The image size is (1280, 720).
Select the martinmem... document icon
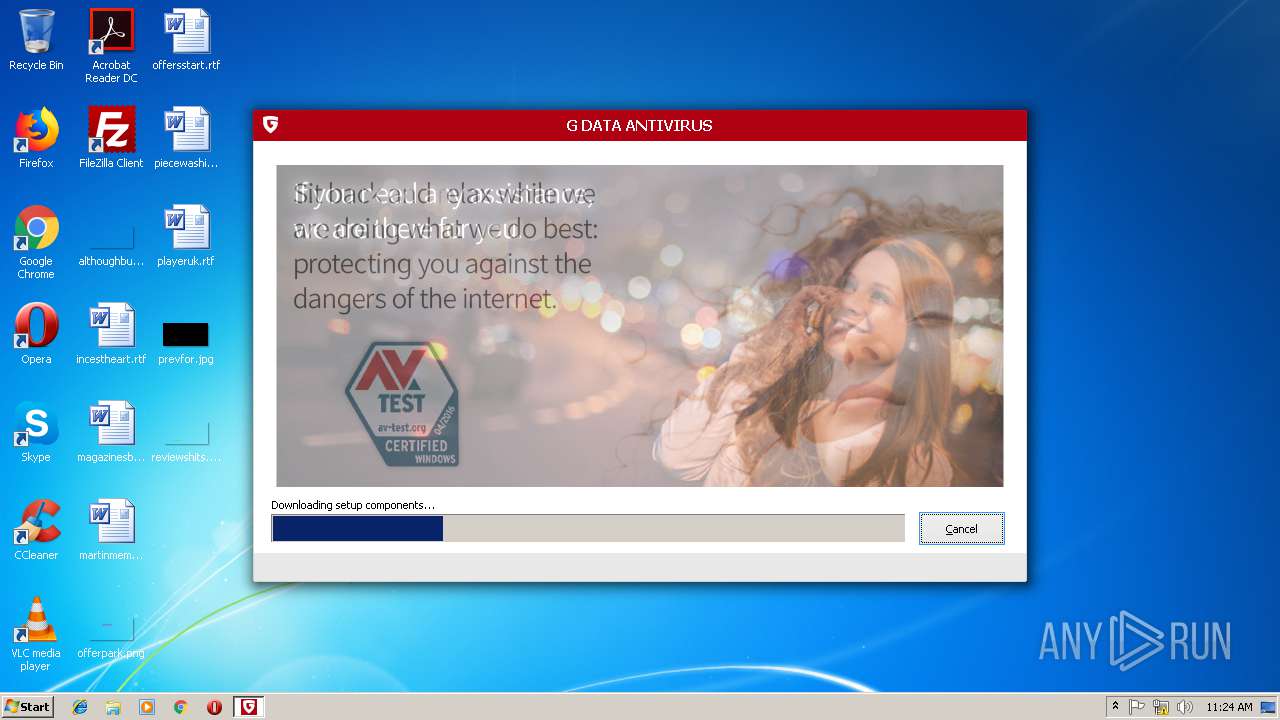tap(111, 531)
